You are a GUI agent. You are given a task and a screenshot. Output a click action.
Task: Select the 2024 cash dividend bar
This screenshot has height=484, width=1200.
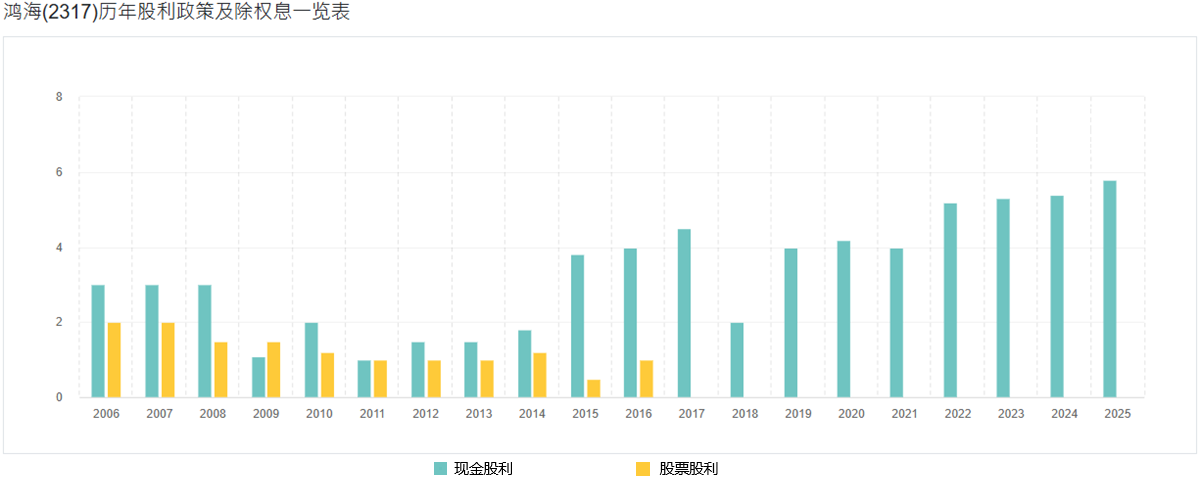click(x=1057, y=297)
